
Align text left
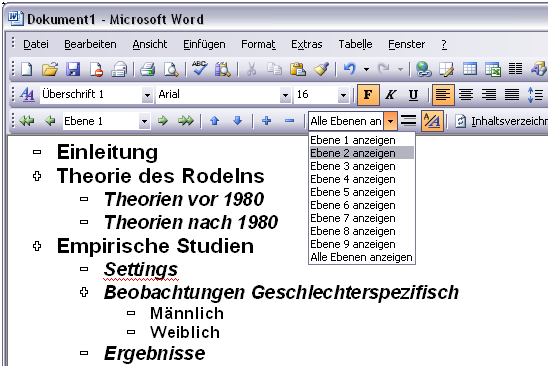coord(443,94)
